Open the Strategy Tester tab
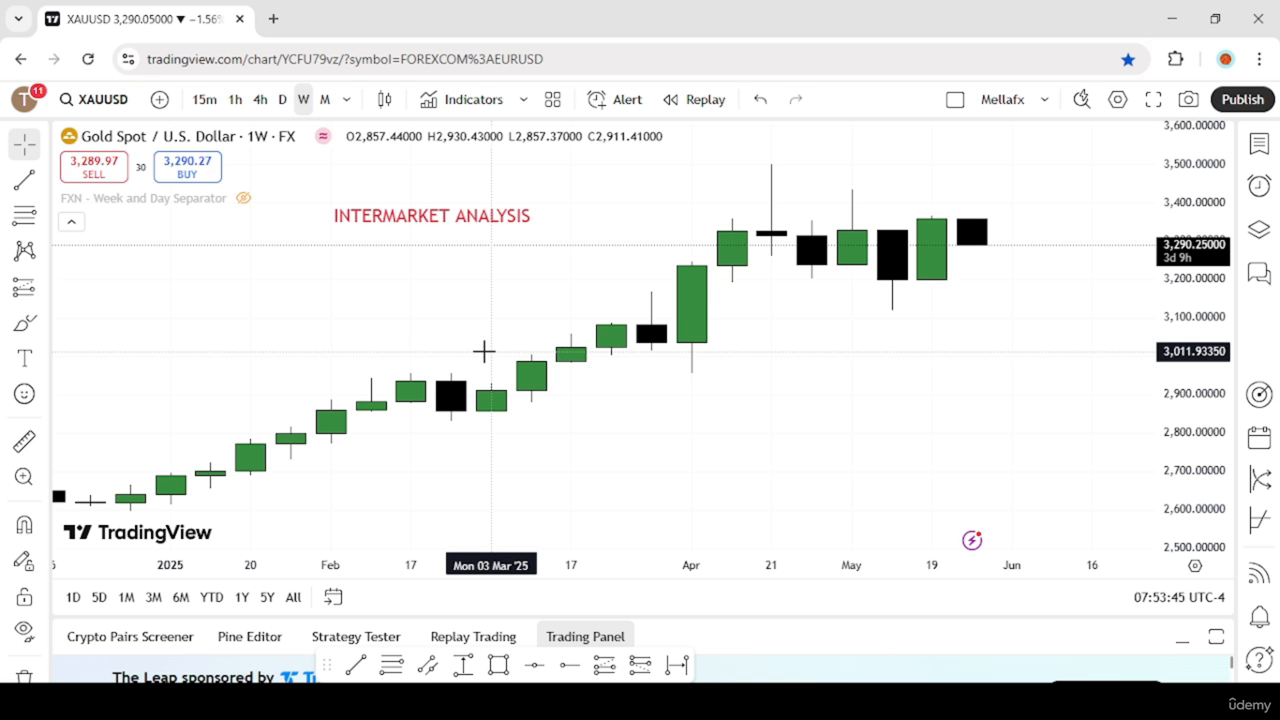This screenshot has width=1280, height=720. click(356, 636)
